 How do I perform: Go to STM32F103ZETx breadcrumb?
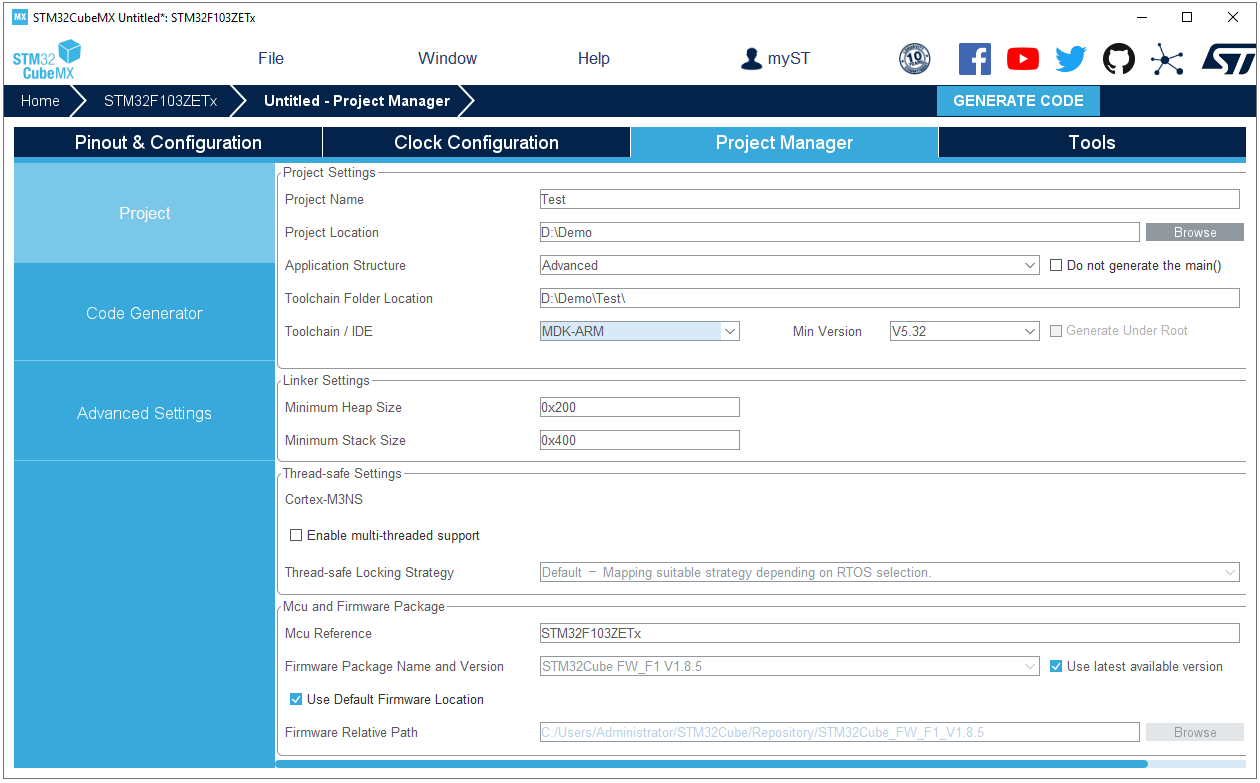coord(160,101)
